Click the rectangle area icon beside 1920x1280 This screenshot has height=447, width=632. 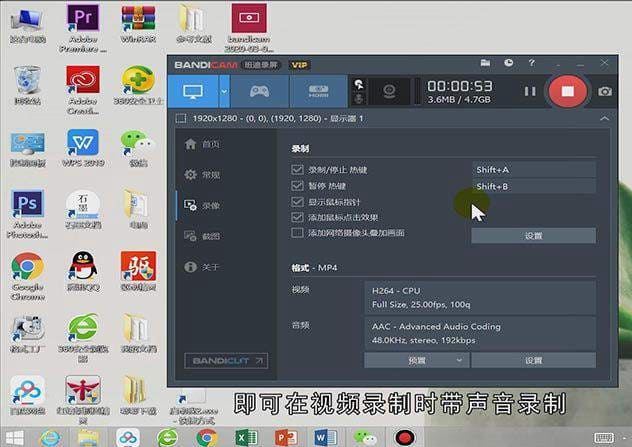(x=181, y=119)
